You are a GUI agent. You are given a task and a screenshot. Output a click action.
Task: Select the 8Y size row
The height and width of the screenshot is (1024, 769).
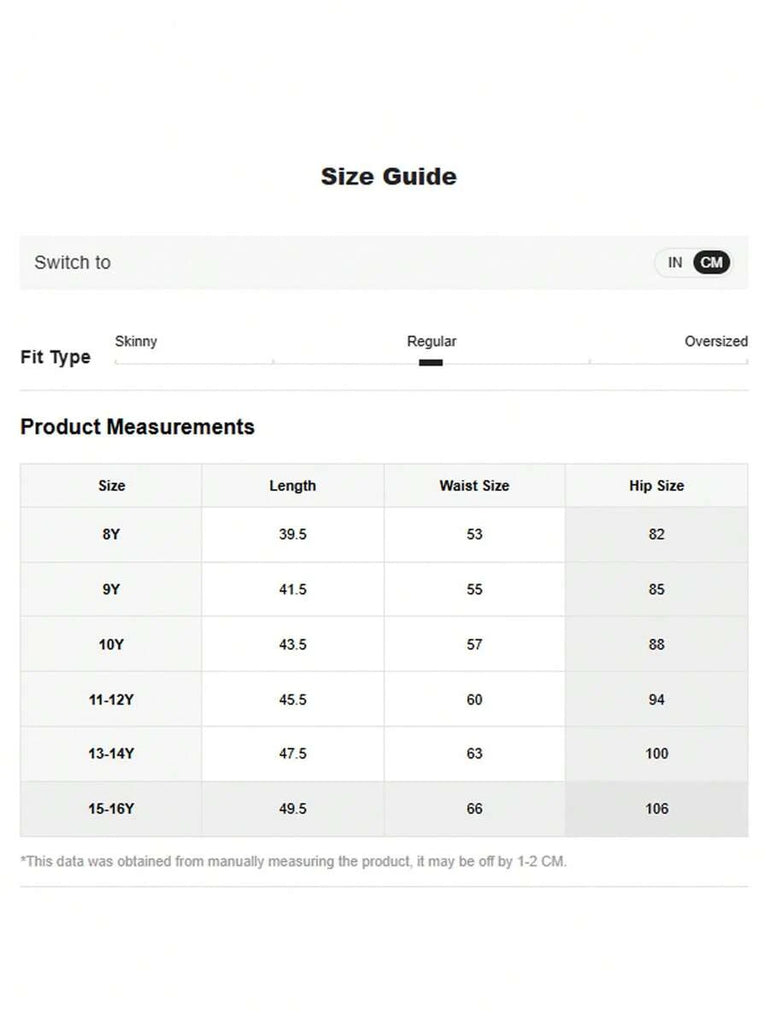[x=112, y=535]
